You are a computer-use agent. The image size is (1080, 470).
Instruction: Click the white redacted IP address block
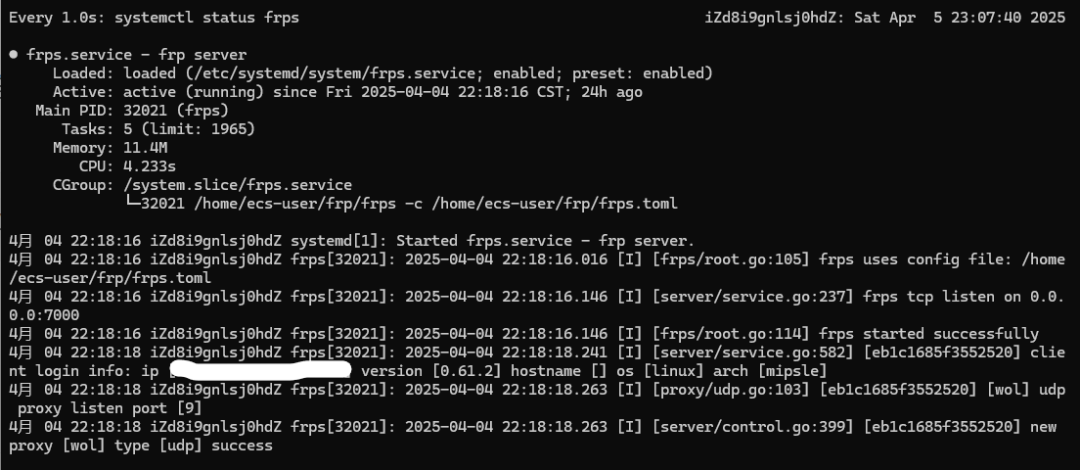point(260,370)
